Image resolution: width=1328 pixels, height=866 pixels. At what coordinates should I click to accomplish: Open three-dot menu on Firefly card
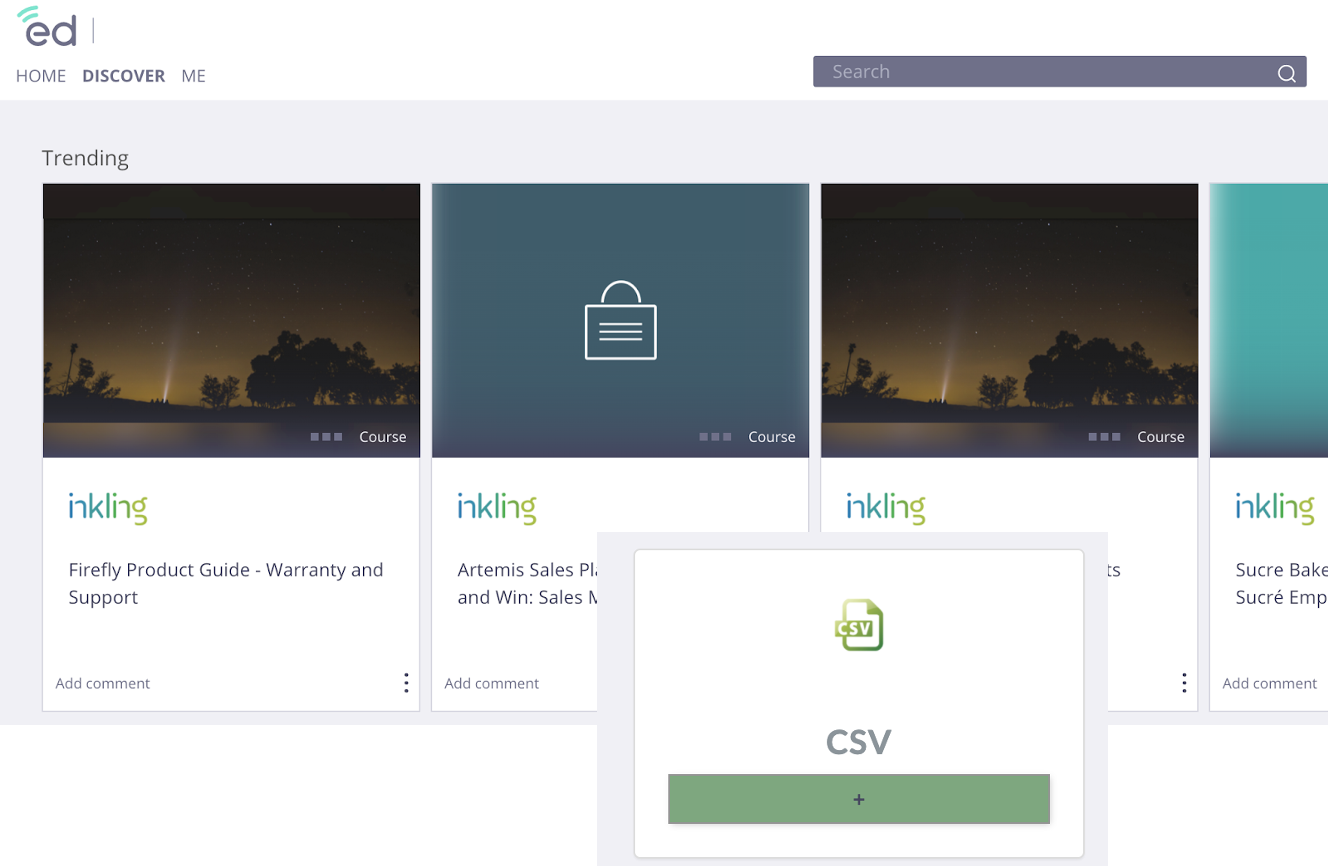pyautogui.click(x=406, y=683)
